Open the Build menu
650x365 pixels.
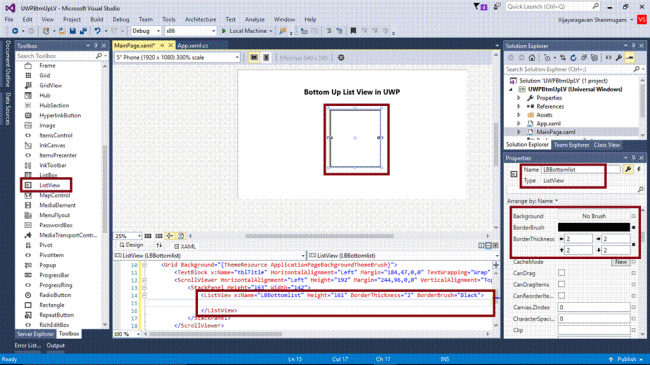[96, 19]
